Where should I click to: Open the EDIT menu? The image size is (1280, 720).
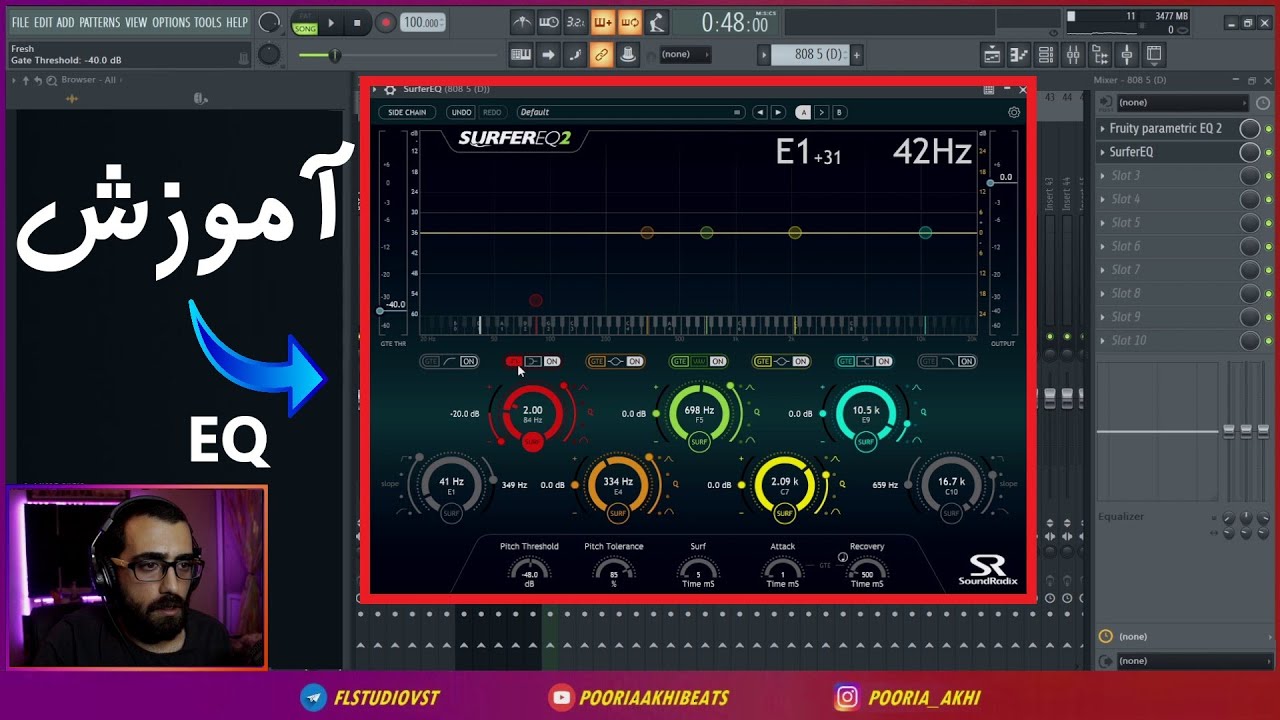43,22
